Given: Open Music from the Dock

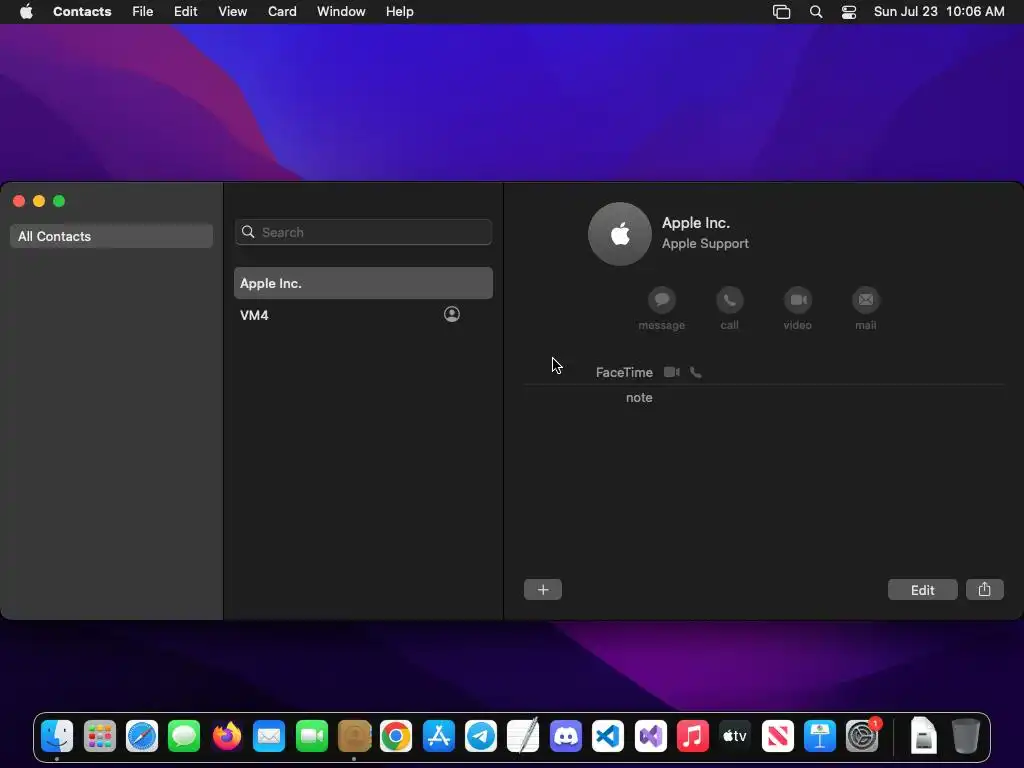Looking at the screenshot, I should point(692,736).
